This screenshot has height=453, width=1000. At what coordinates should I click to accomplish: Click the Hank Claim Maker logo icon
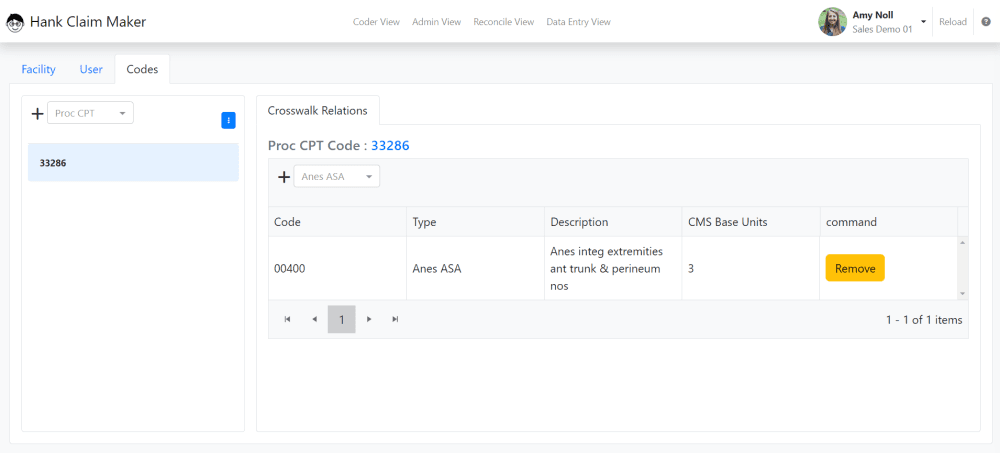15,24
